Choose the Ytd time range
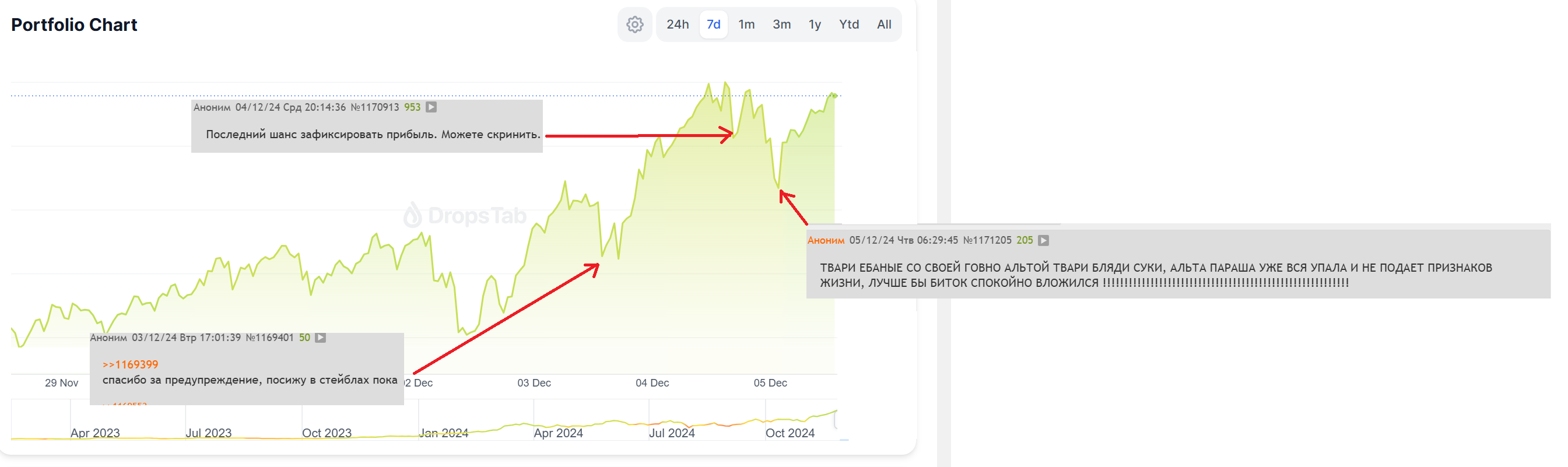 pyautogui.click(x=848, y=24)
